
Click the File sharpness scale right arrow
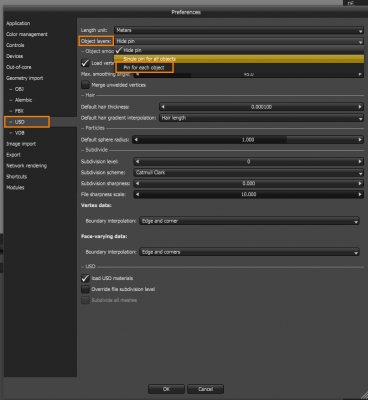point(360,194)
